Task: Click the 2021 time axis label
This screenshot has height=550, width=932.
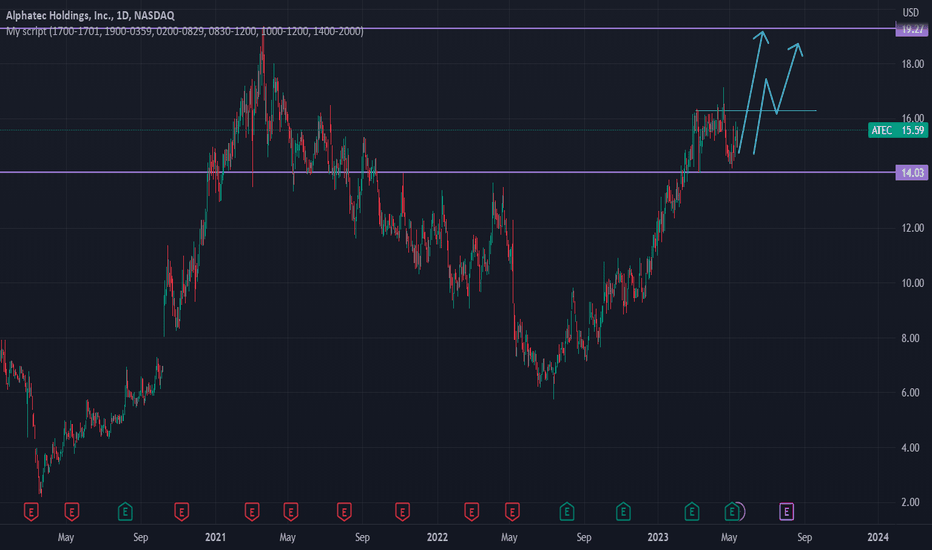Action: tap(215, 538)
